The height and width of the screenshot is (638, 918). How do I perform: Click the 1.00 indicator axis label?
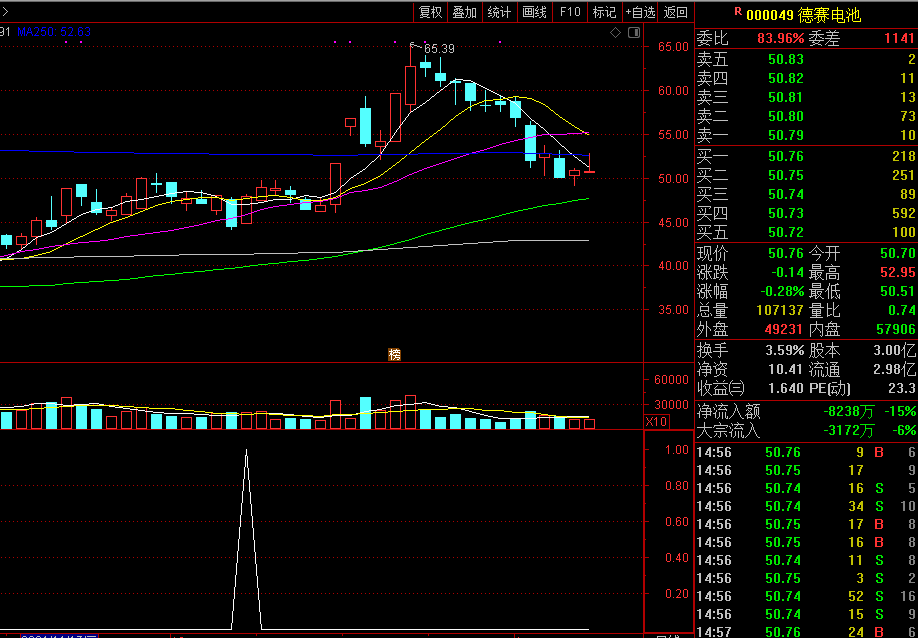676,450
